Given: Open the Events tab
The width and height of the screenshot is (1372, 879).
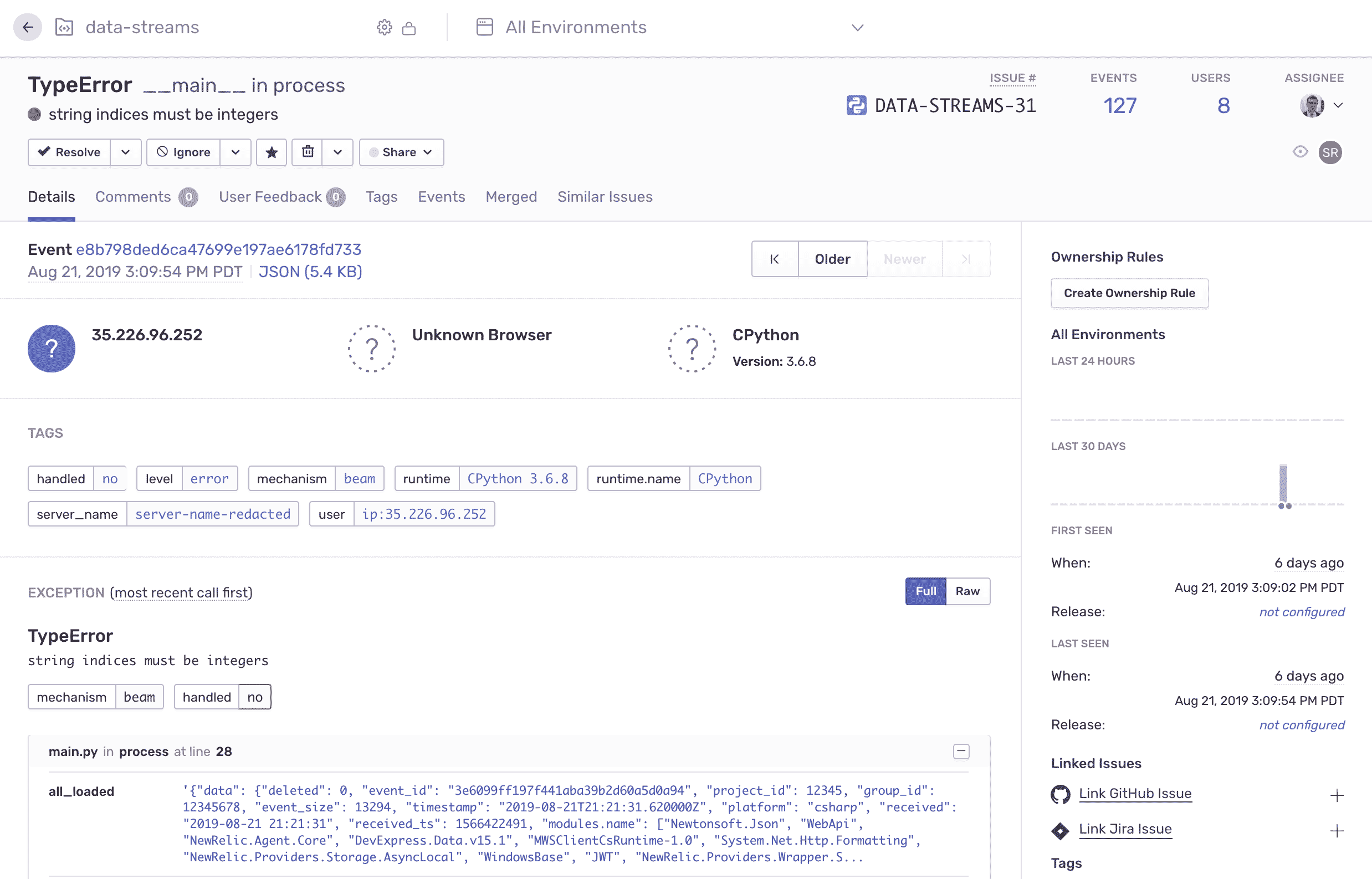Looking at the screenshot, I should point(442,197).
